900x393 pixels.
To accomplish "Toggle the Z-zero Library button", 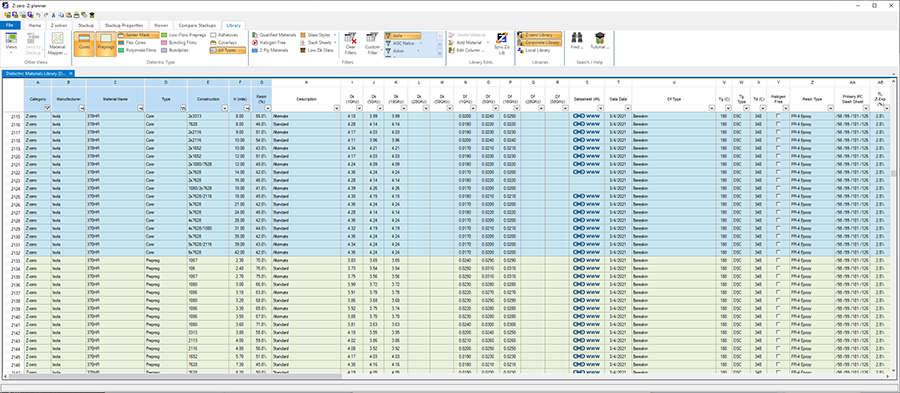I will point(539,35).
